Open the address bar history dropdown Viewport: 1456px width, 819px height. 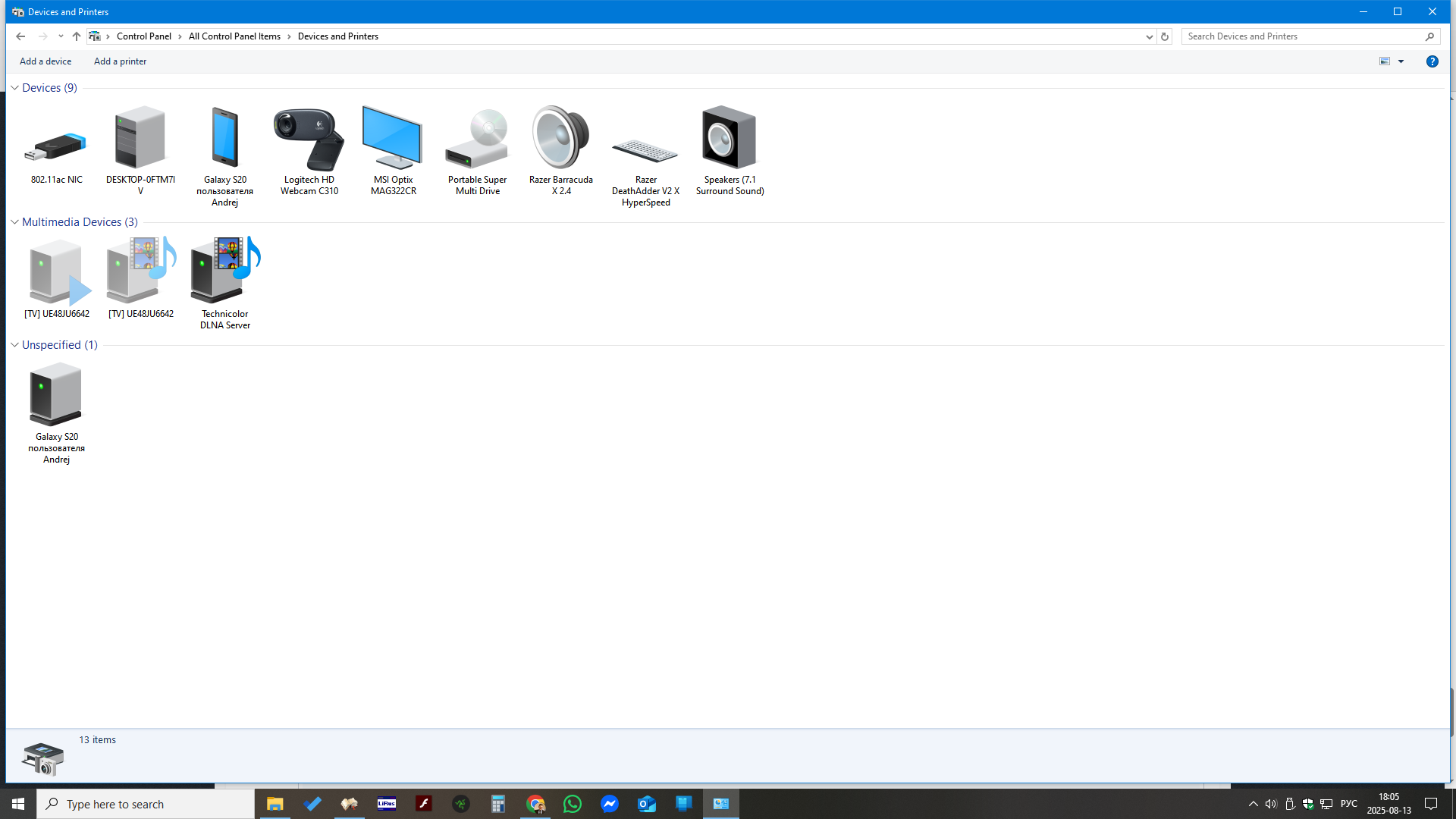[1149, 36]
